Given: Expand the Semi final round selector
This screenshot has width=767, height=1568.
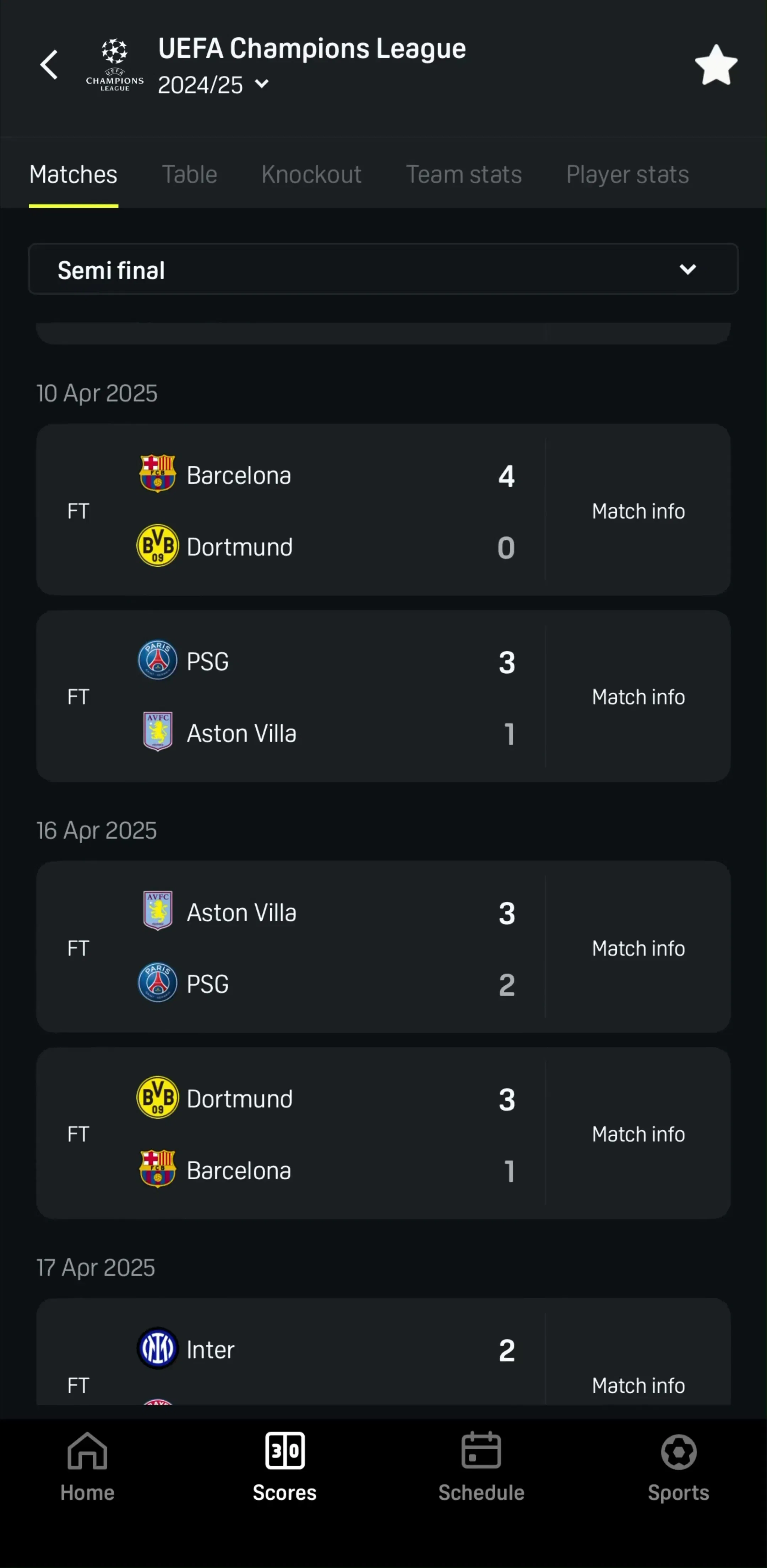Looking at the screenshot, I should point(383,269).
